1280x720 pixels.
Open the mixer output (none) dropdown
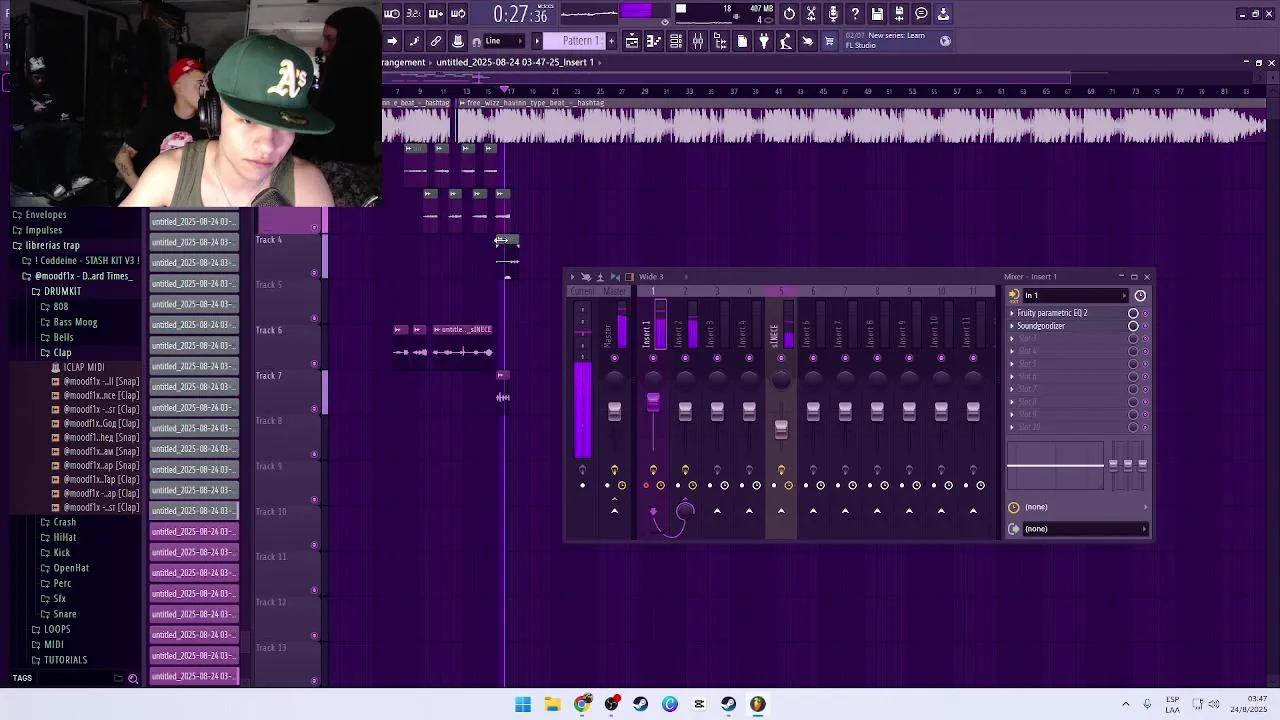[x=1085, y=529]
